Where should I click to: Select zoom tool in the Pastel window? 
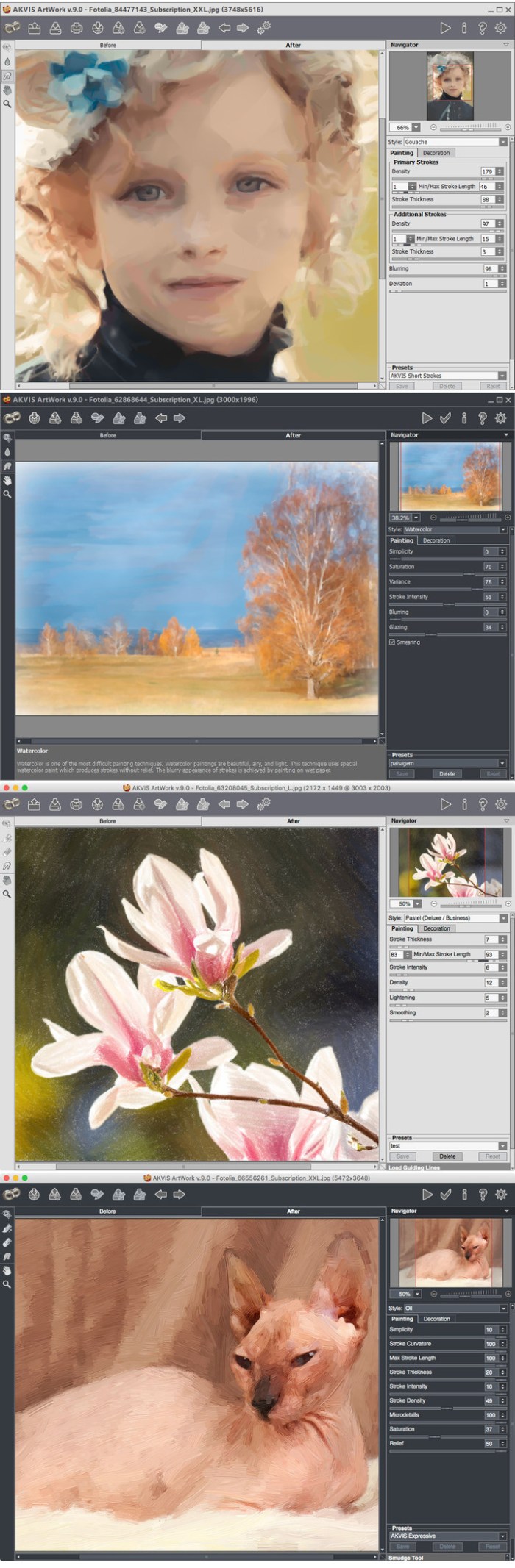point(7,894)
